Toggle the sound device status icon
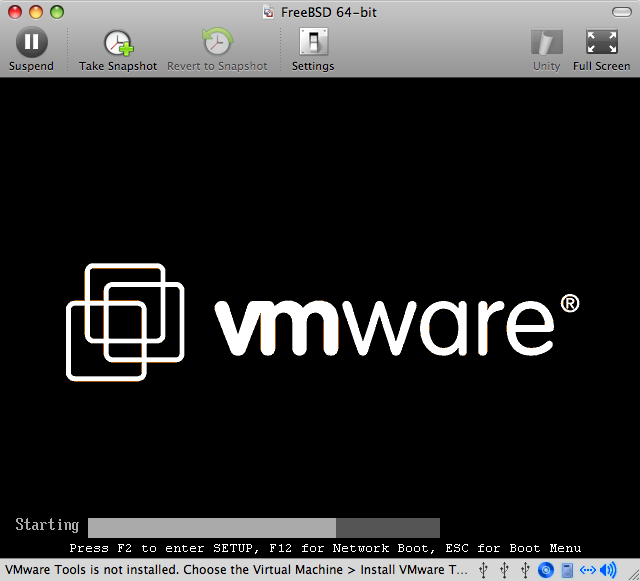The width and height of the screenshot is (640, 581). [607, 570]
